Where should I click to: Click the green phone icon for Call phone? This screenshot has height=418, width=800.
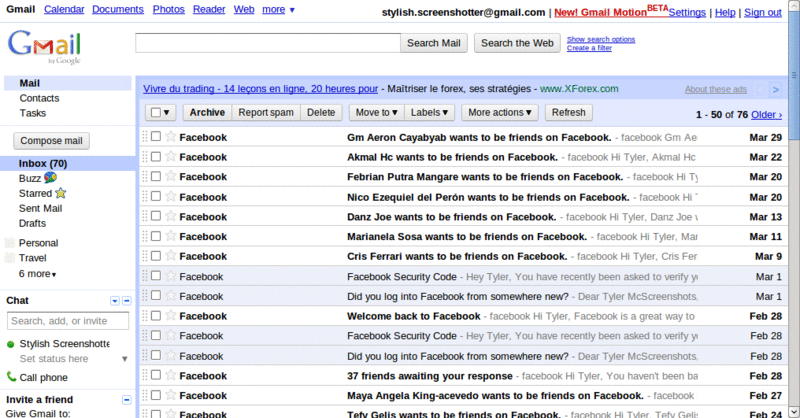pyautogui.click(x=11, y=377)
